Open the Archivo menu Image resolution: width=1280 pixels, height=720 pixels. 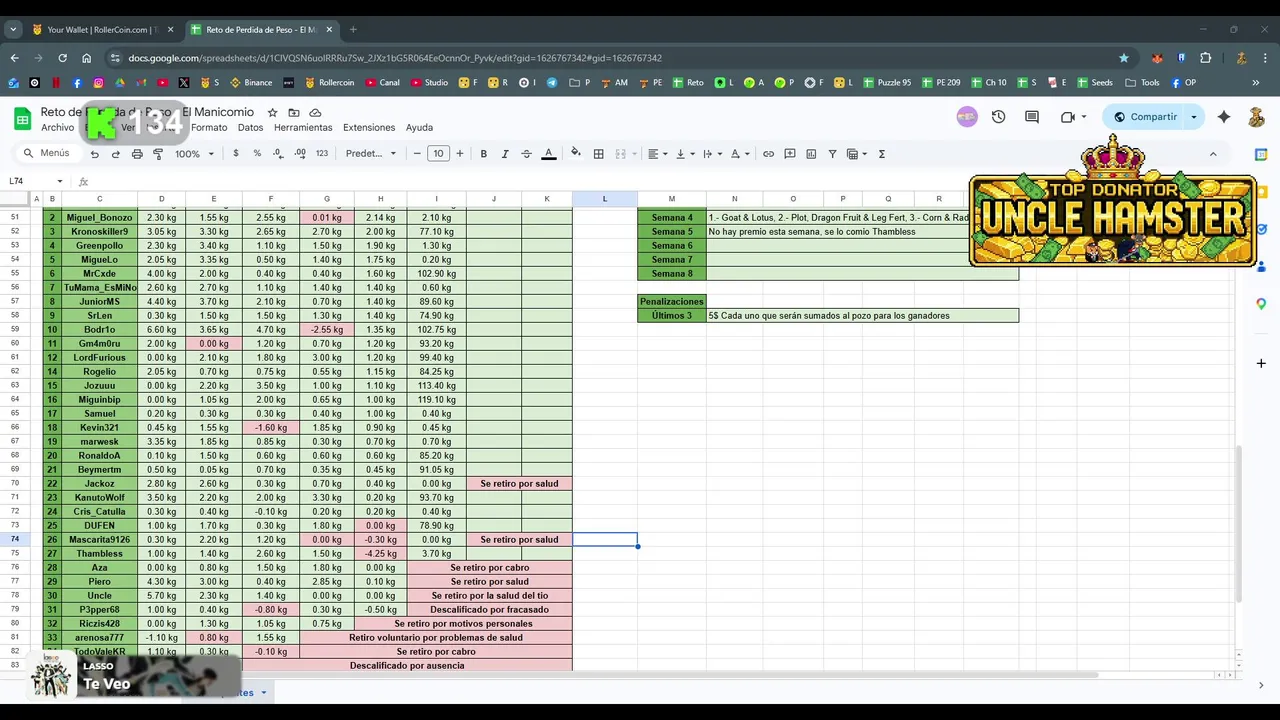click(58, 128)
